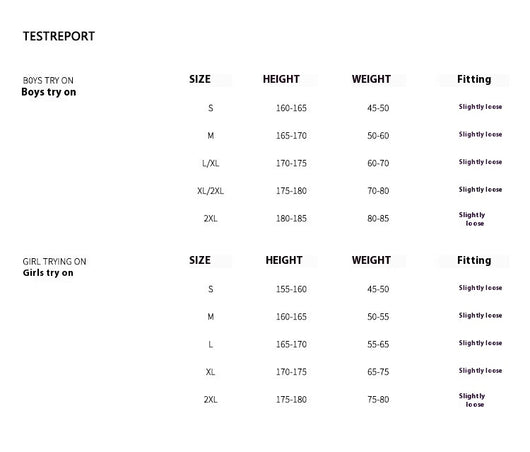Select girls height value 155-160
The width and height of the screenshot is (530, 452).
click(x=291, y=289)
